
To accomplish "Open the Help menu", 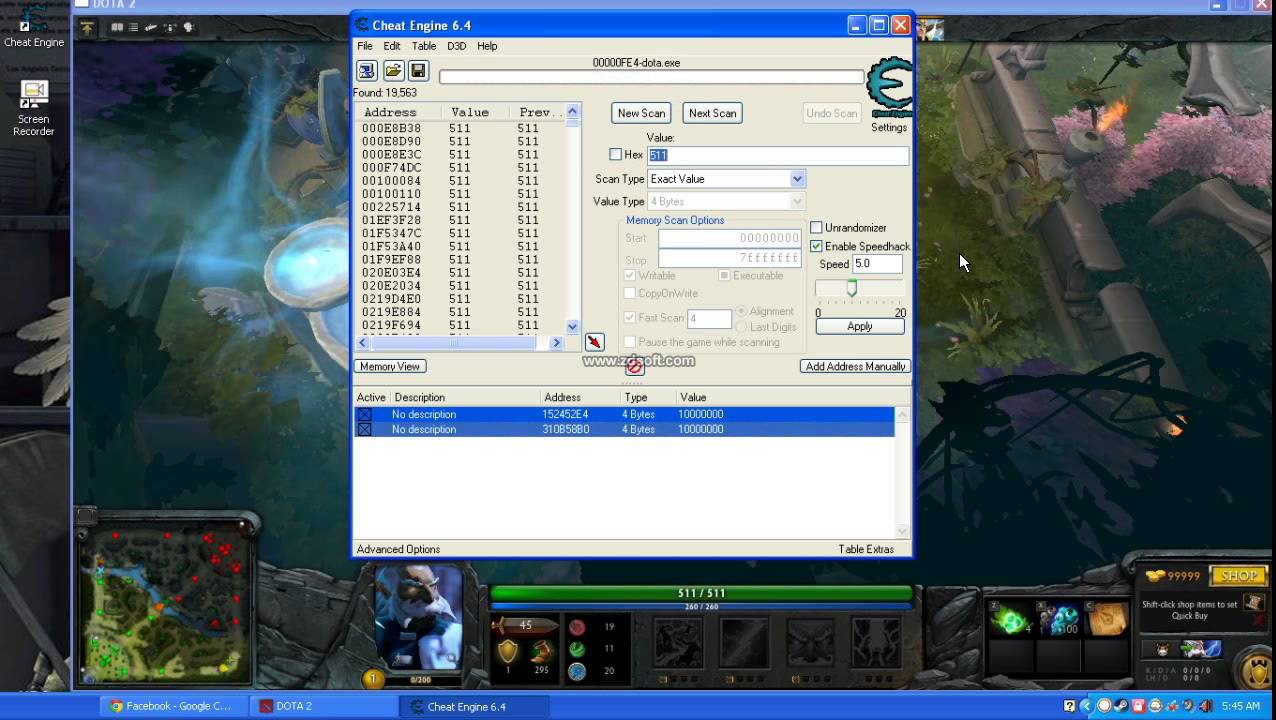I will [x=487, y=46].
